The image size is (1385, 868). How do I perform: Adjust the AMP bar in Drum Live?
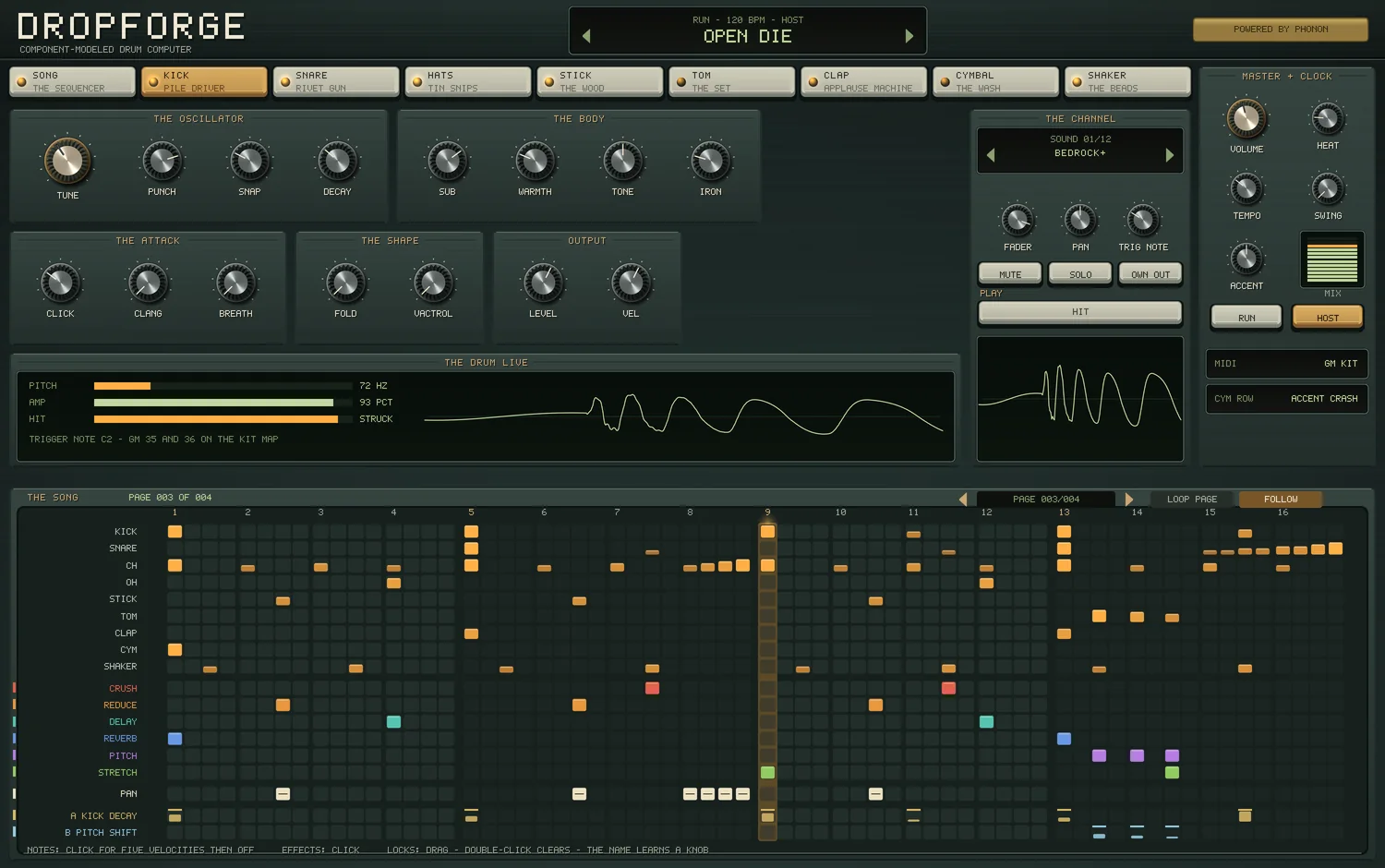tap(223, 403)
